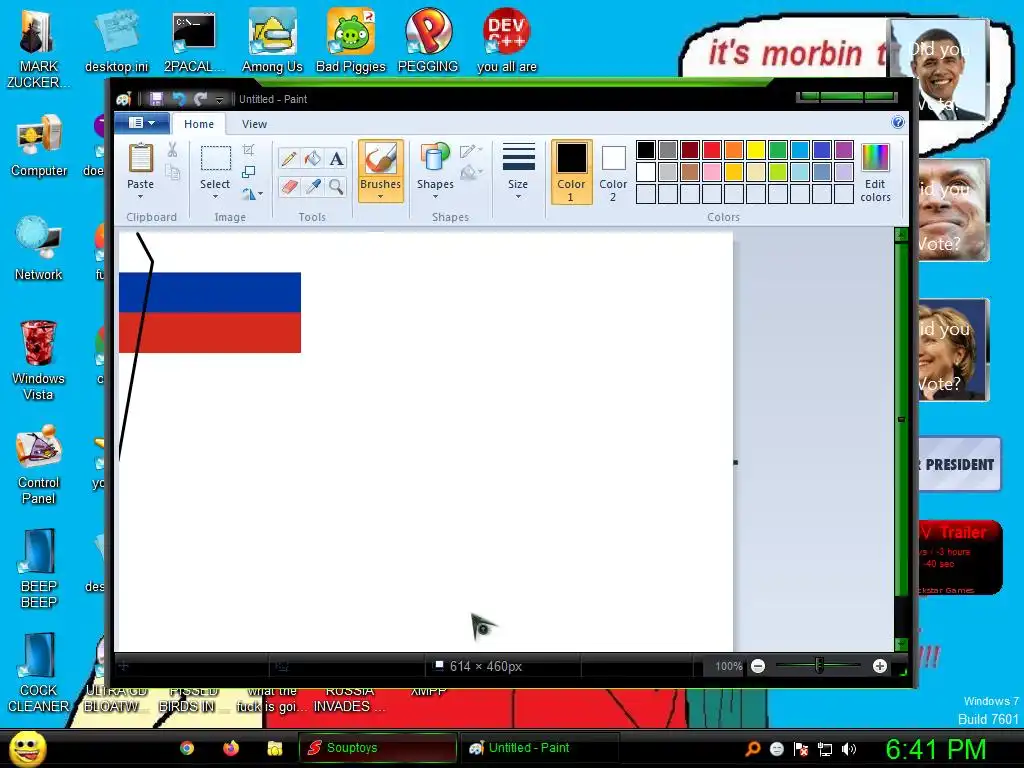
Task: Select the Color picker eyedropper tool
Action: point(312,187)
